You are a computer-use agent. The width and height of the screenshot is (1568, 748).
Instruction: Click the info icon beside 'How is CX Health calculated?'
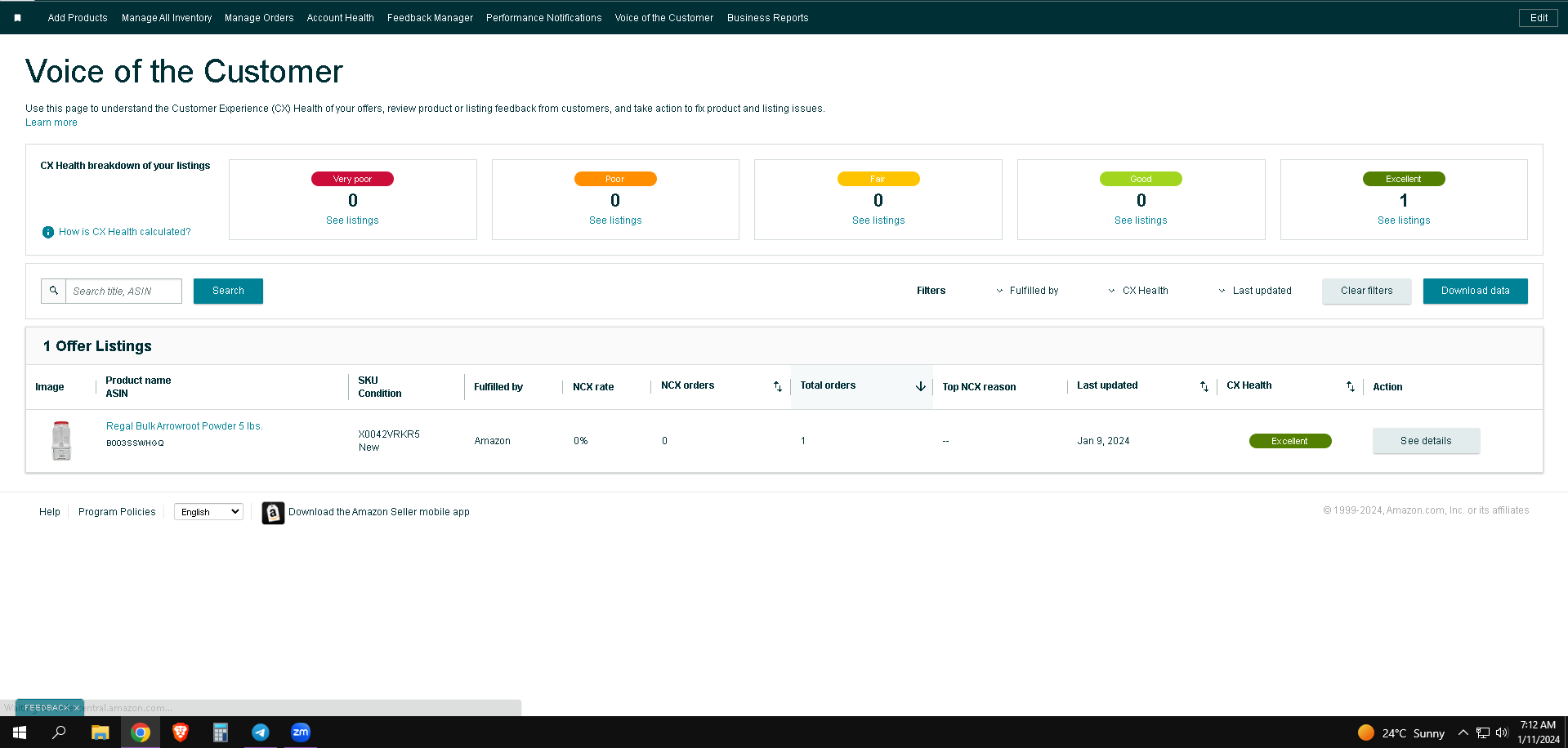click(x=48, y=232)
